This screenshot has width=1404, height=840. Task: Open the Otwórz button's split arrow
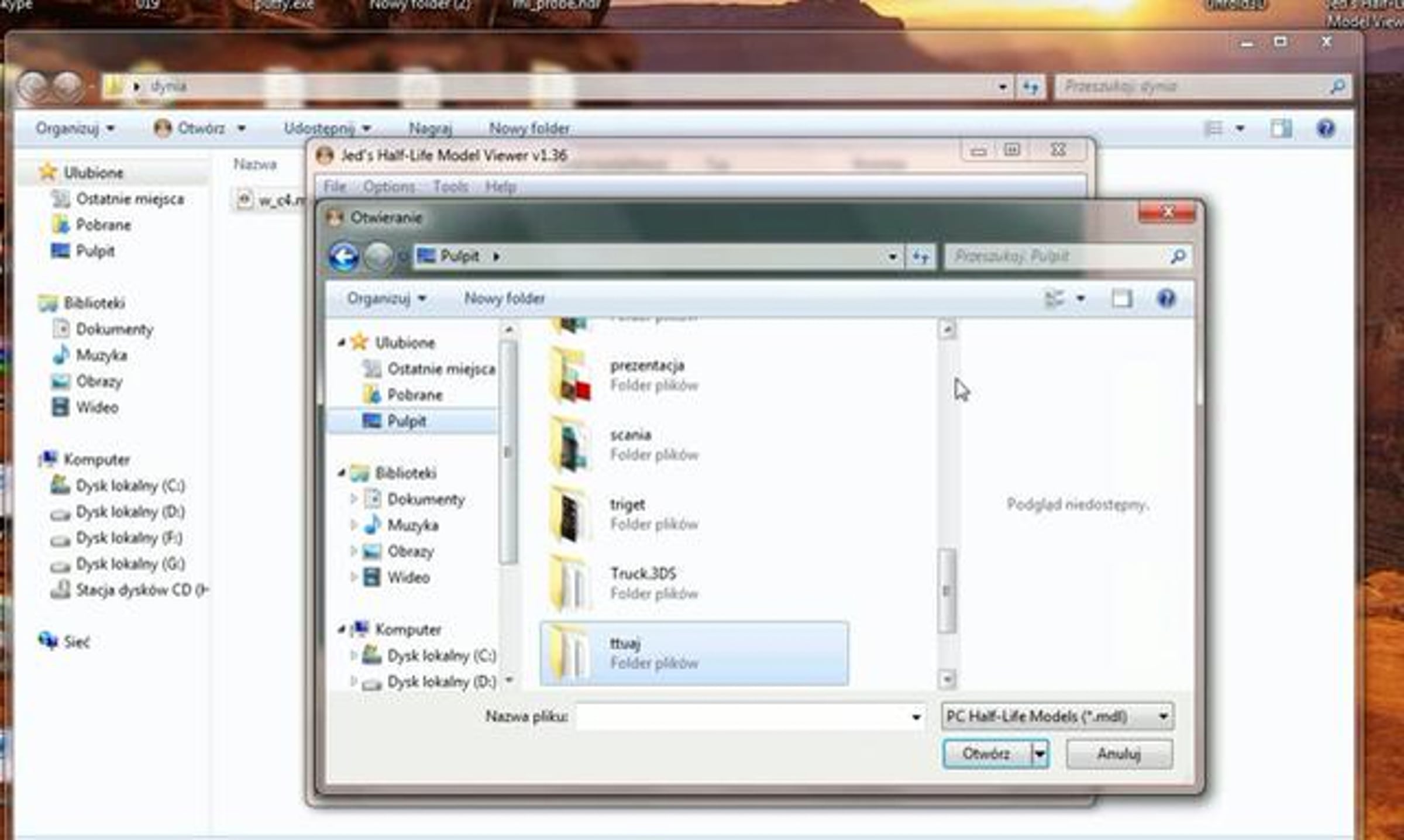click(1040, 754)
